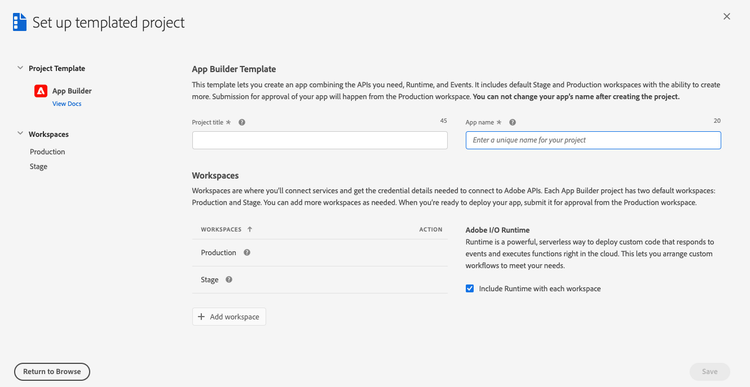
Task: Focus the Project title input field
Action: tap(320, 141)
